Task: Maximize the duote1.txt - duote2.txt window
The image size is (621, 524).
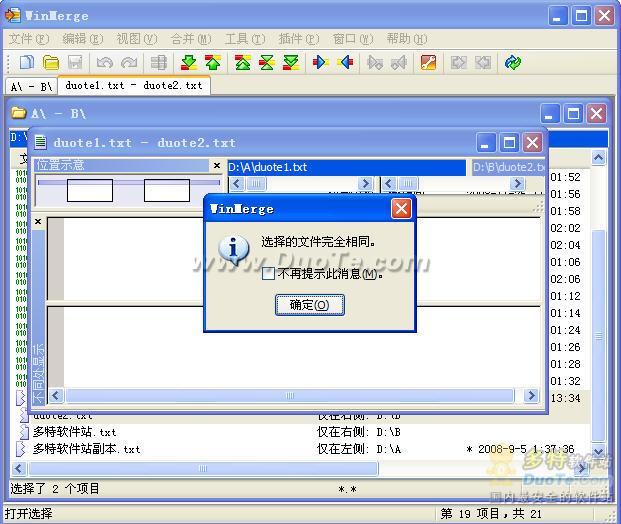Action: tap(509, 142)
